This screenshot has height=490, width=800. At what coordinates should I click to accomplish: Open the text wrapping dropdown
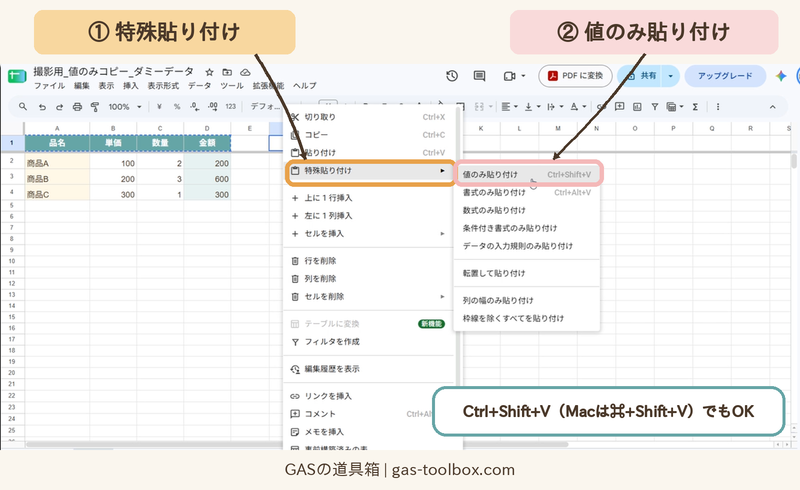point(555,107)
